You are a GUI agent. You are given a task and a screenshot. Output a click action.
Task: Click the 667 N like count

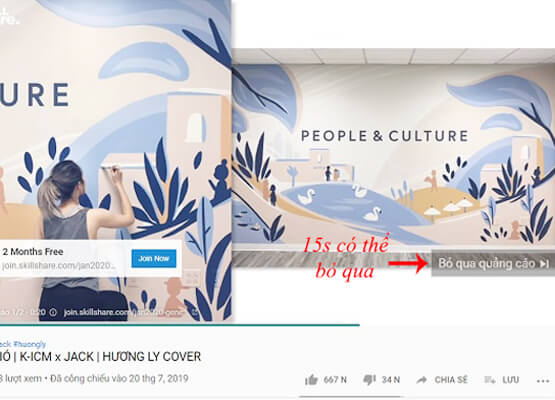point(335,380)
